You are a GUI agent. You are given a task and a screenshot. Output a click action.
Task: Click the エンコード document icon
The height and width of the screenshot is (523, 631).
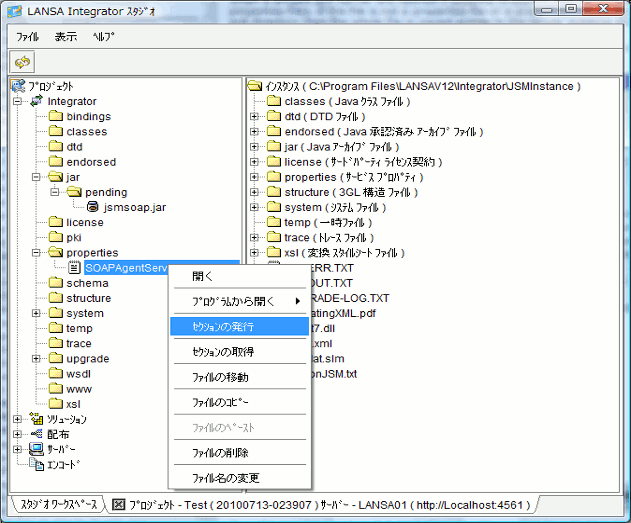[x=37, y=464]
